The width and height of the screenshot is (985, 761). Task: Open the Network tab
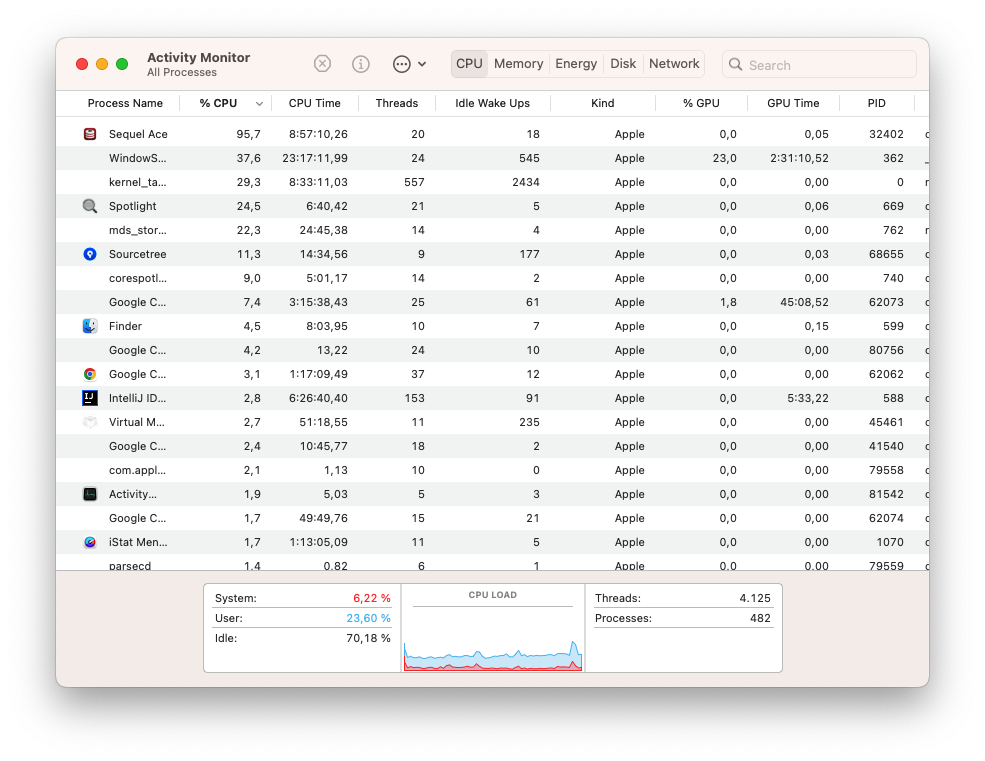pyautogui.click(x=673, y=63)
